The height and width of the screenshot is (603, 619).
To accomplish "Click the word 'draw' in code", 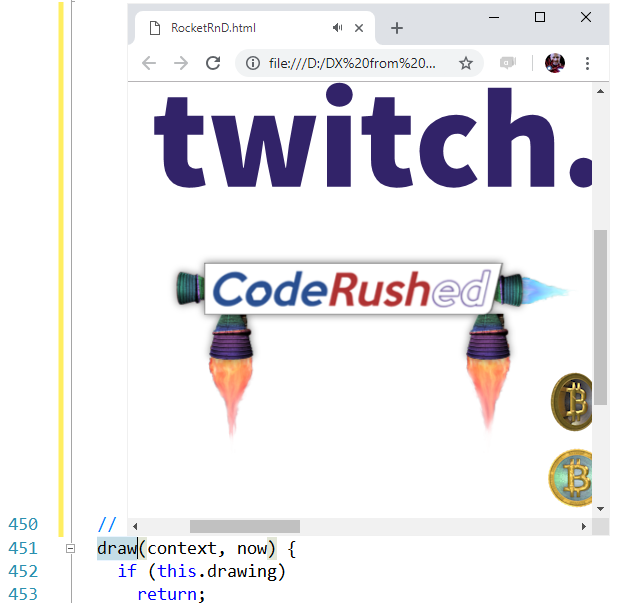I will point(117,548).
